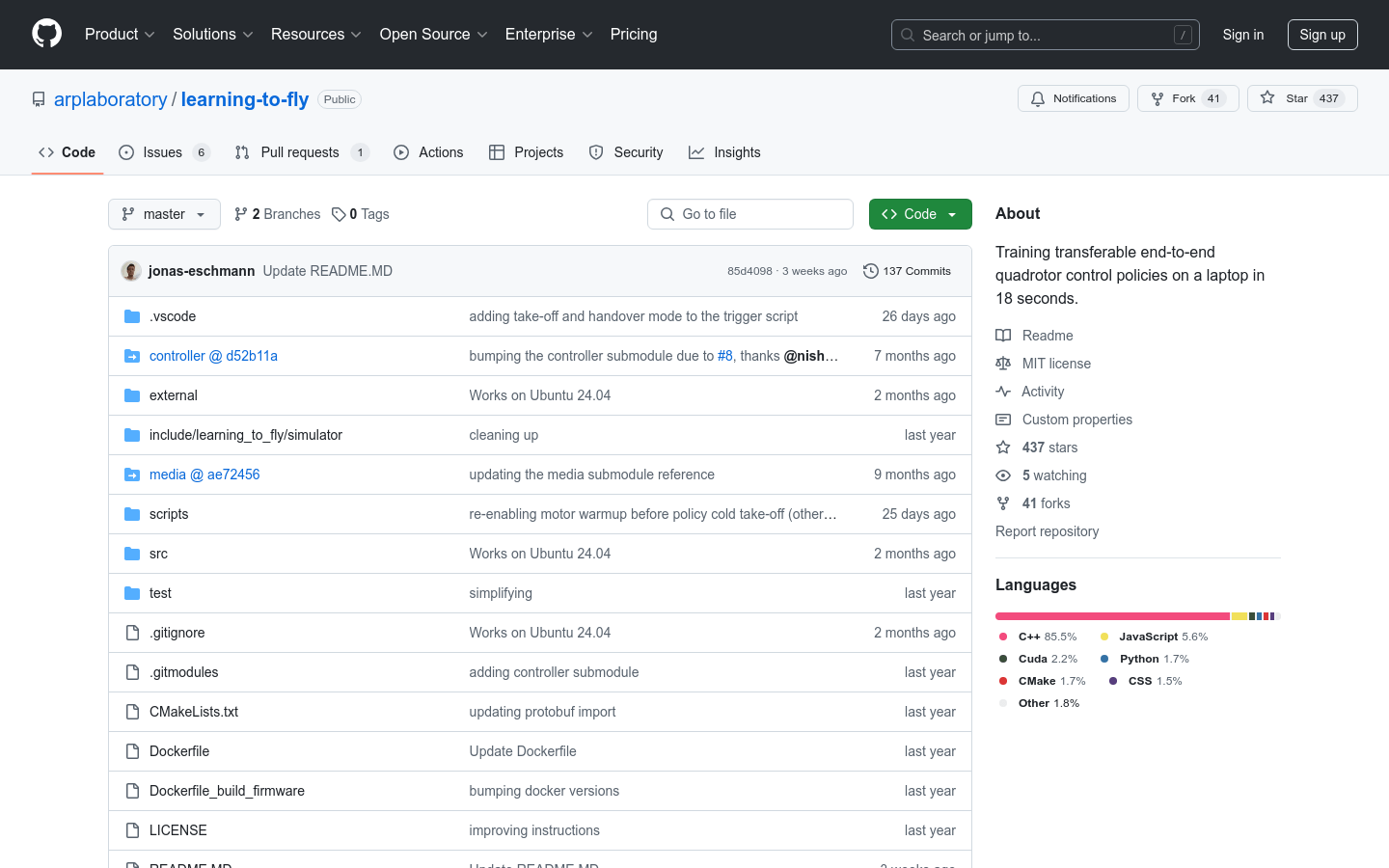Click the Sign in link

pos(1243,35)
